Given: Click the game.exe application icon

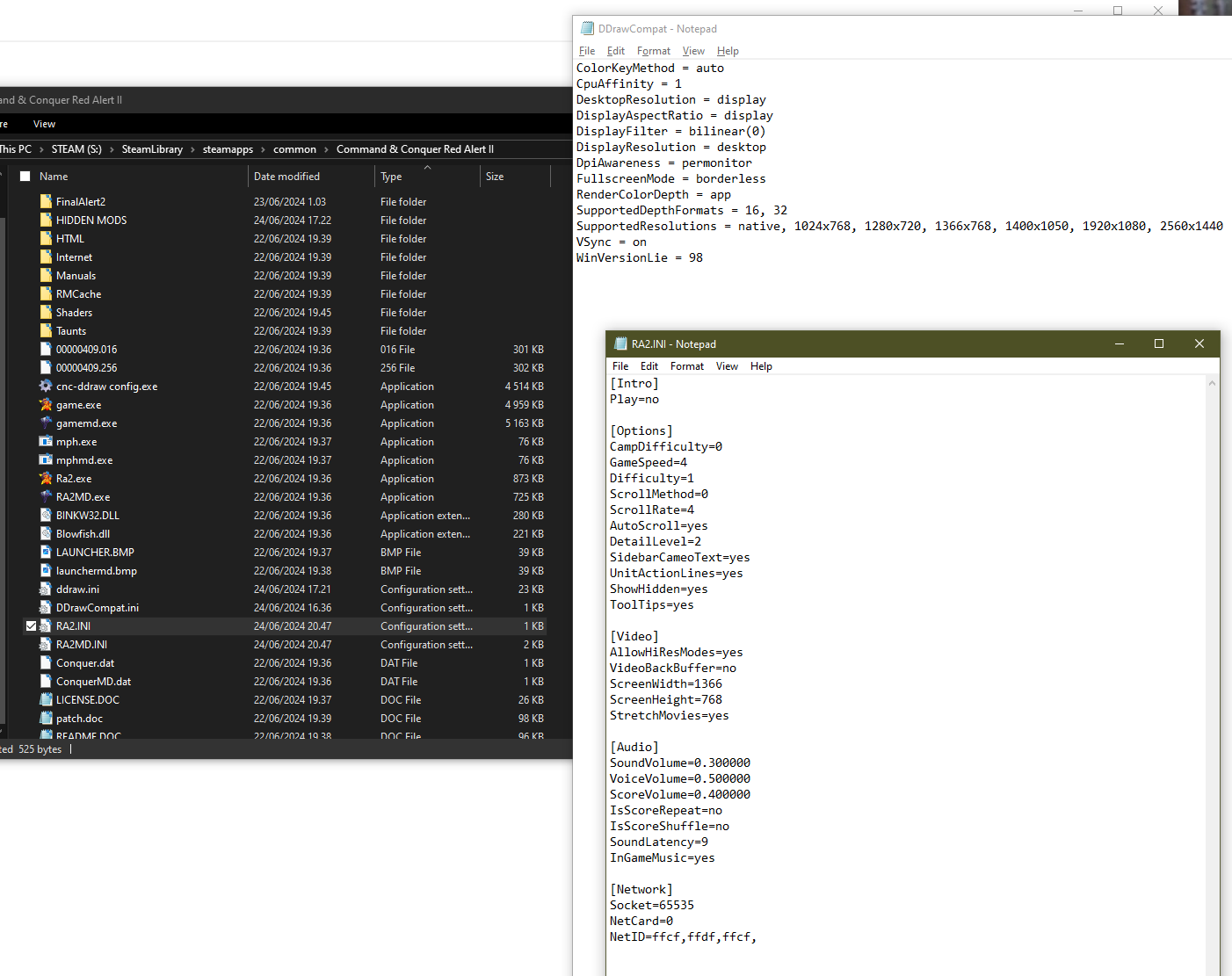Looking at the screenshot, I should click(x=46, y=404).
